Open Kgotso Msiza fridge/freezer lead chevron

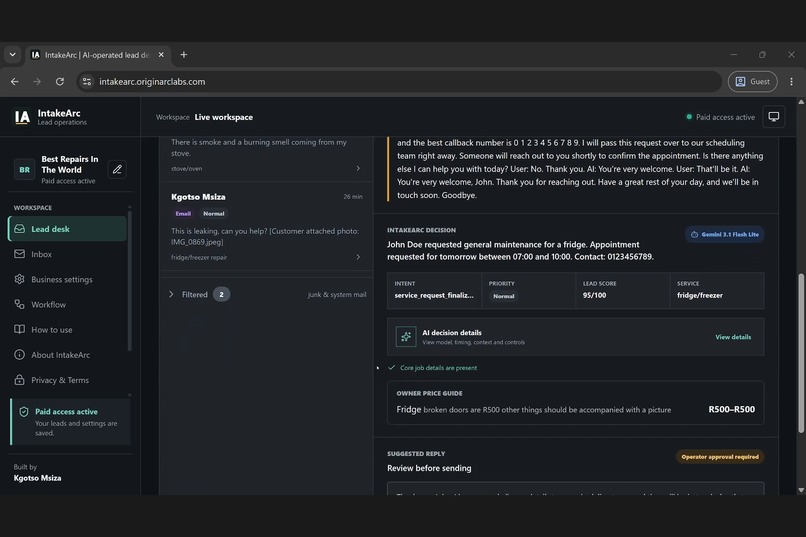coord(358,257)
